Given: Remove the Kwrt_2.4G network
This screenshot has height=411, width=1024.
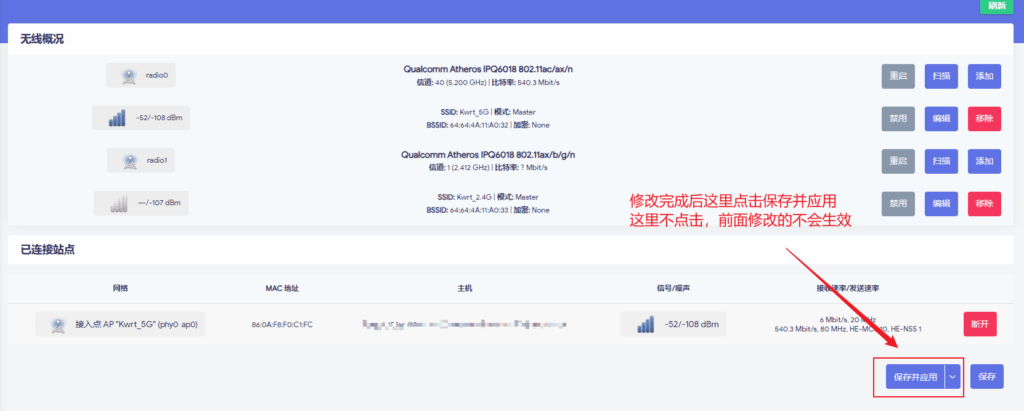Looking at the screenshot, I should pos(984,203).
